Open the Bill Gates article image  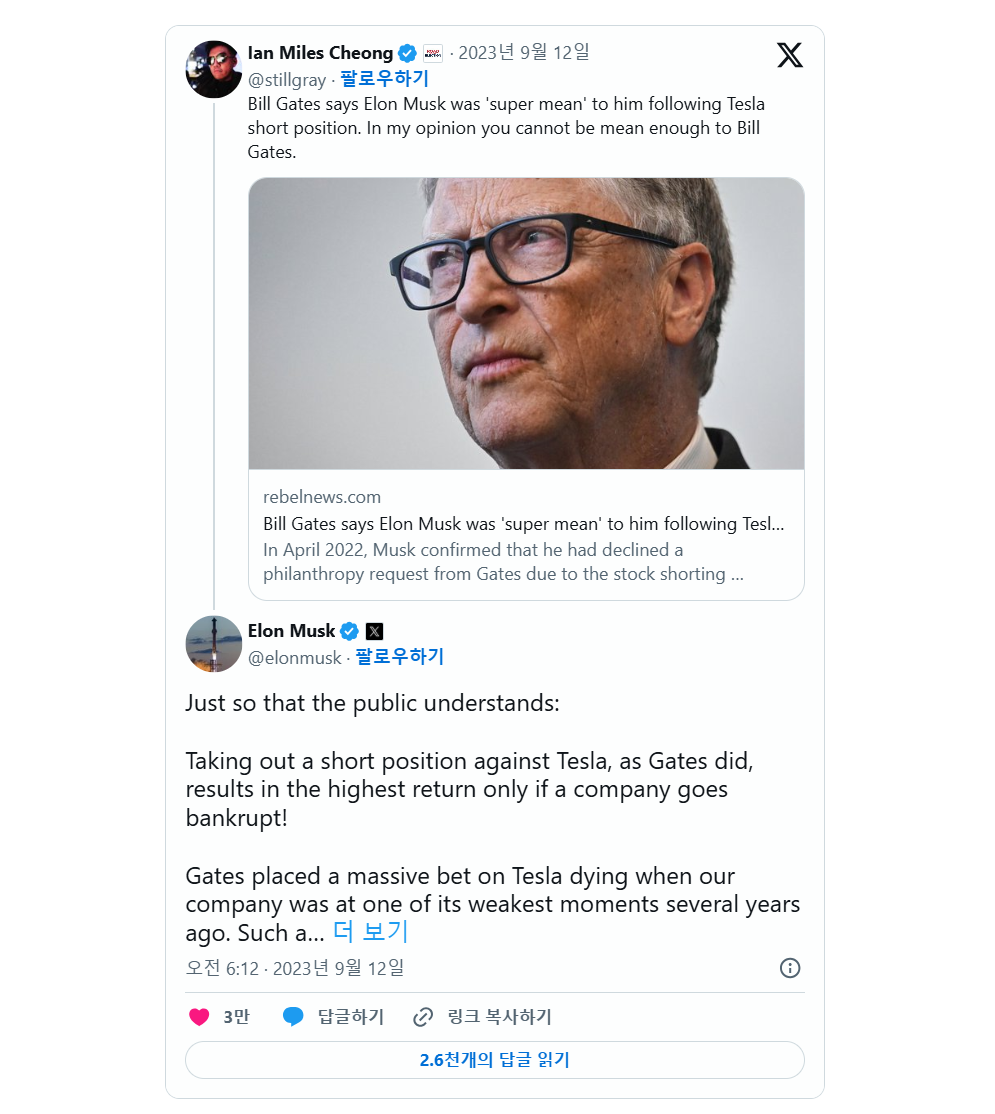click(526, 323)
